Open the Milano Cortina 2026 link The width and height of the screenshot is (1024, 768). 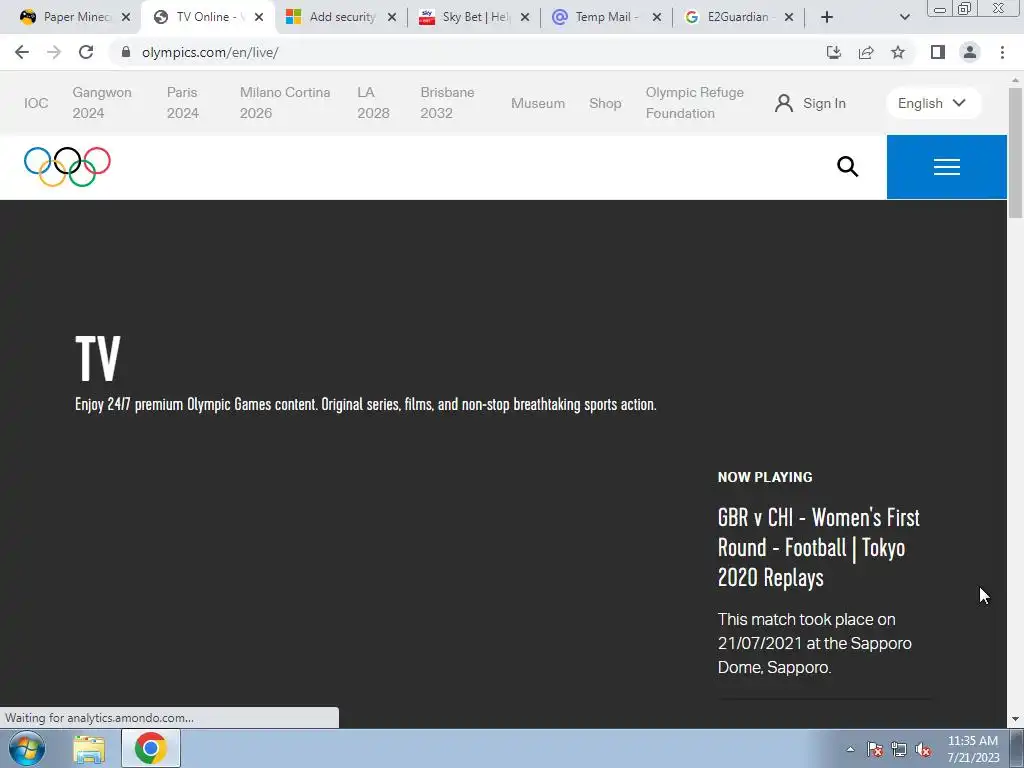tap(285, 103)
